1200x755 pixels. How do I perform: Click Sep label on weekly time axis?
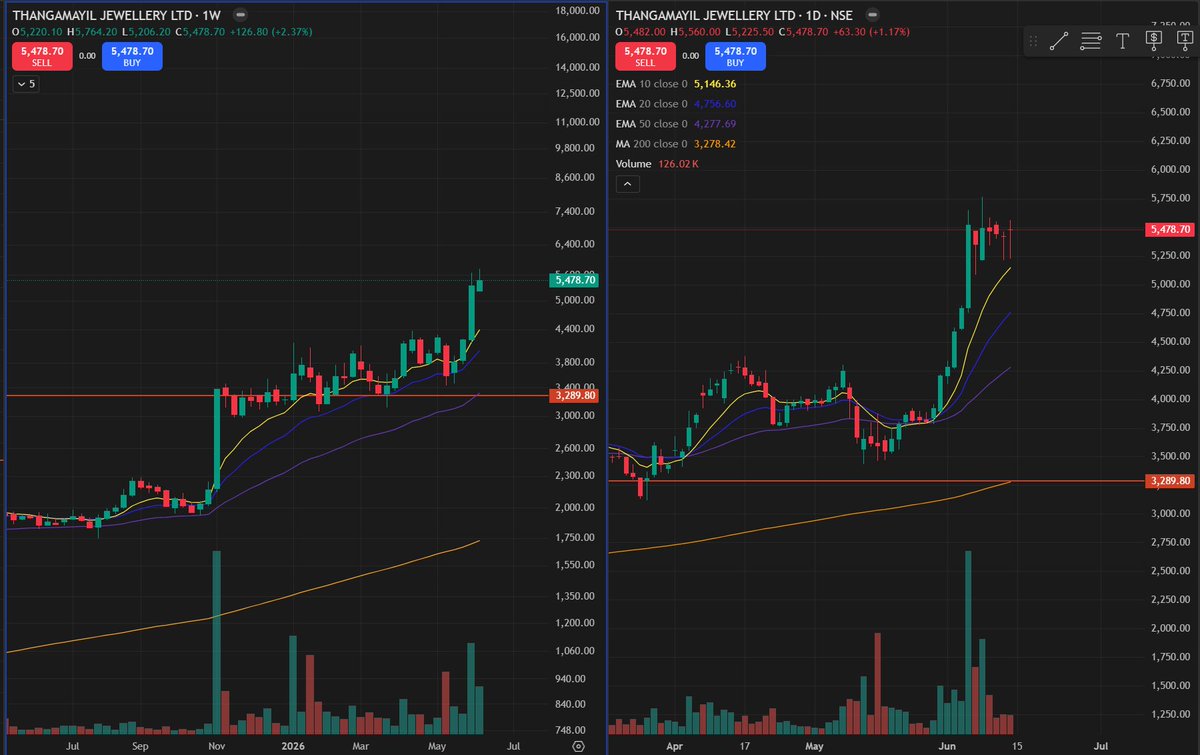(140, 746)
